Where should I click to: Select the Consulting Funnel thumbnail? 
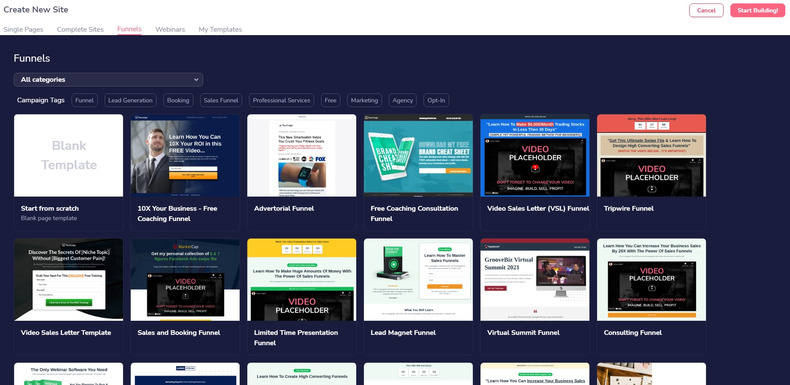click(x=651, y=280)
